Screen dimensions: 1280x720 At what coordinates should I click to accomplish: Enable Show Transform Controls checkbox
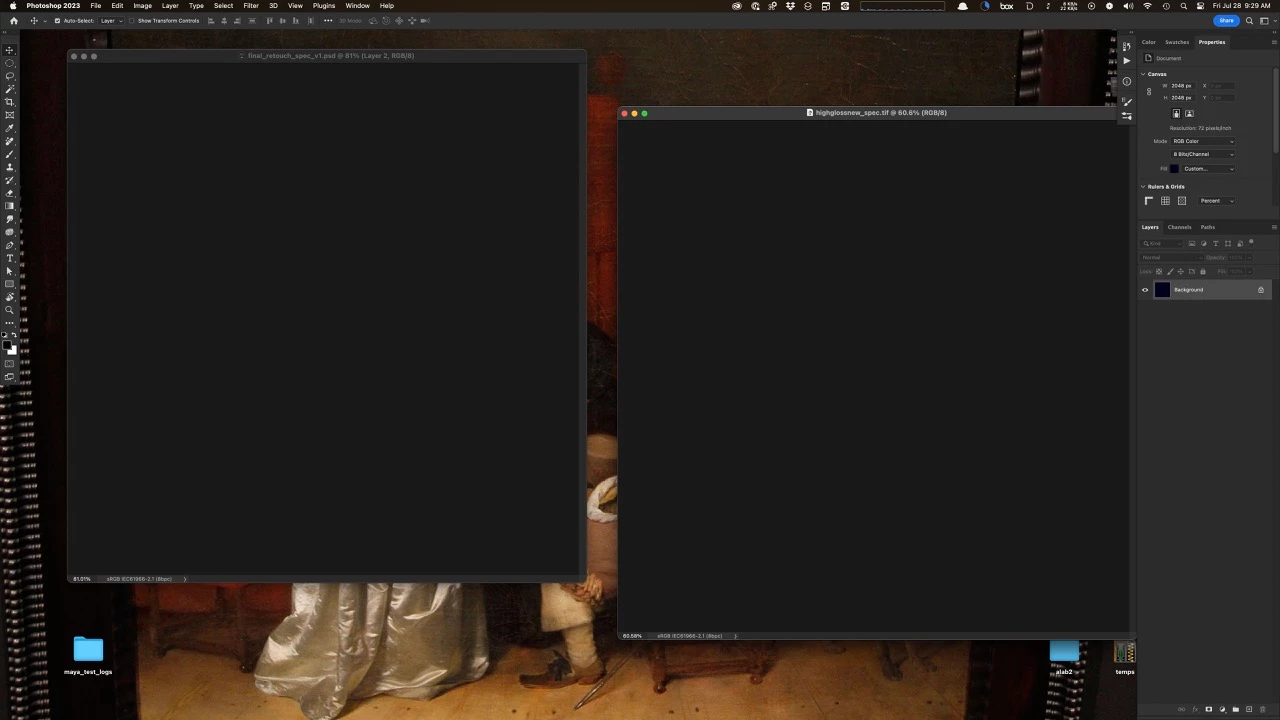[x=132, y=20]
